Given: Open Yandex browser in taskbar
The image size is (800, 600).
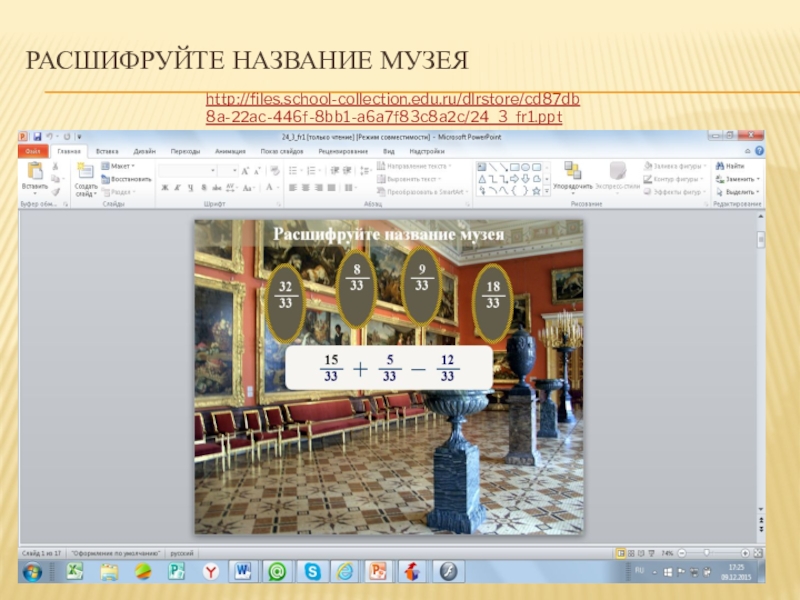Looking at the screenshot, I should pyautogui.click(x=210, y=572).
